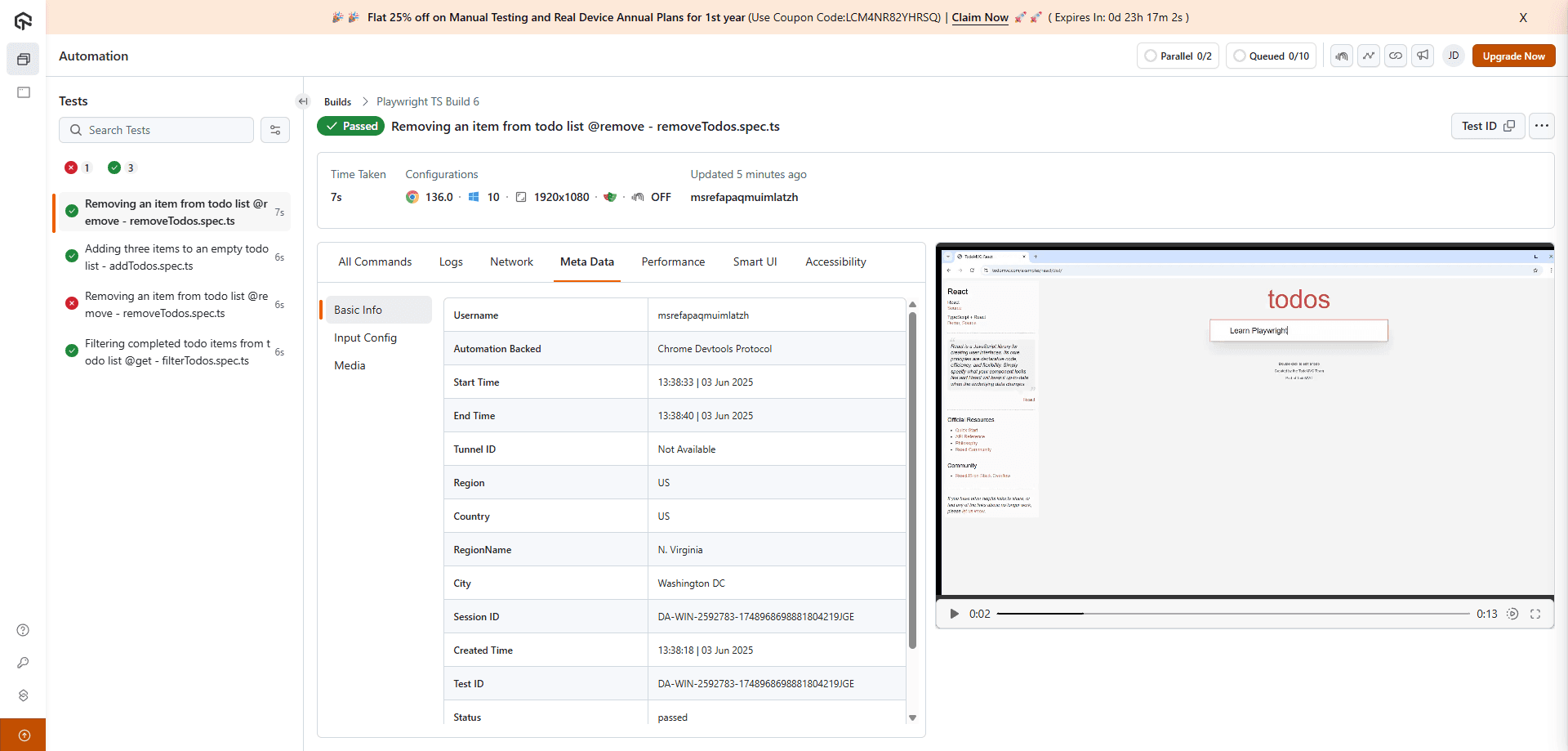Toggle fullscreen for the video player
The width and height of the screenshot is (1568, 751).
click(x=1535, y=614)
